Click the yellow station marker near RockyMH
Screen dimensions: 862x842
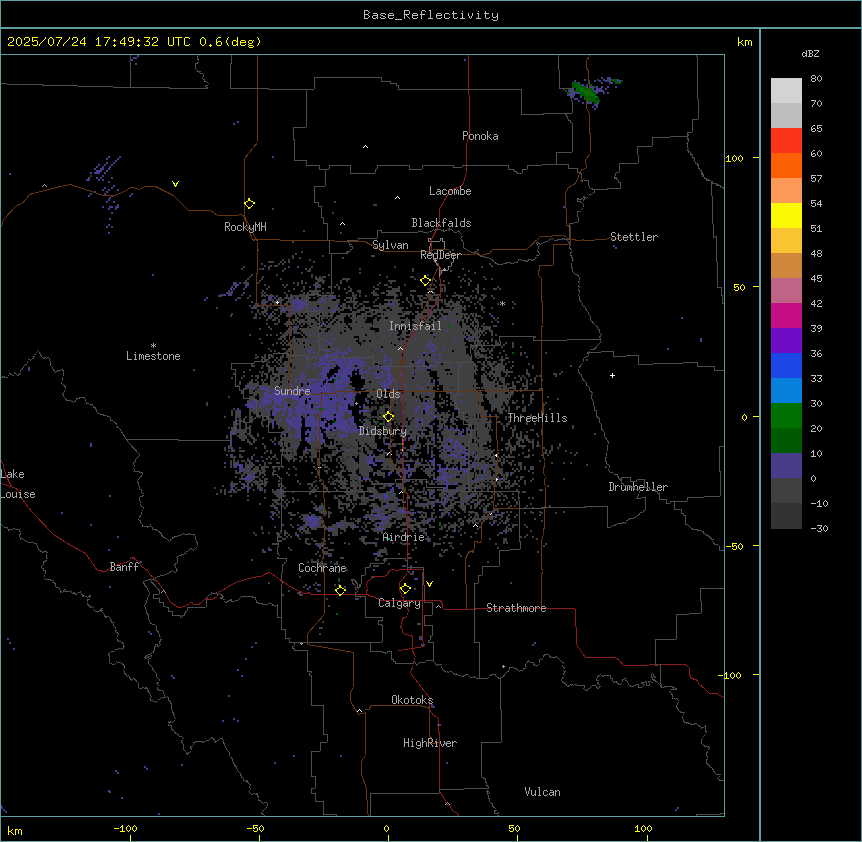[x=249, y=204]
